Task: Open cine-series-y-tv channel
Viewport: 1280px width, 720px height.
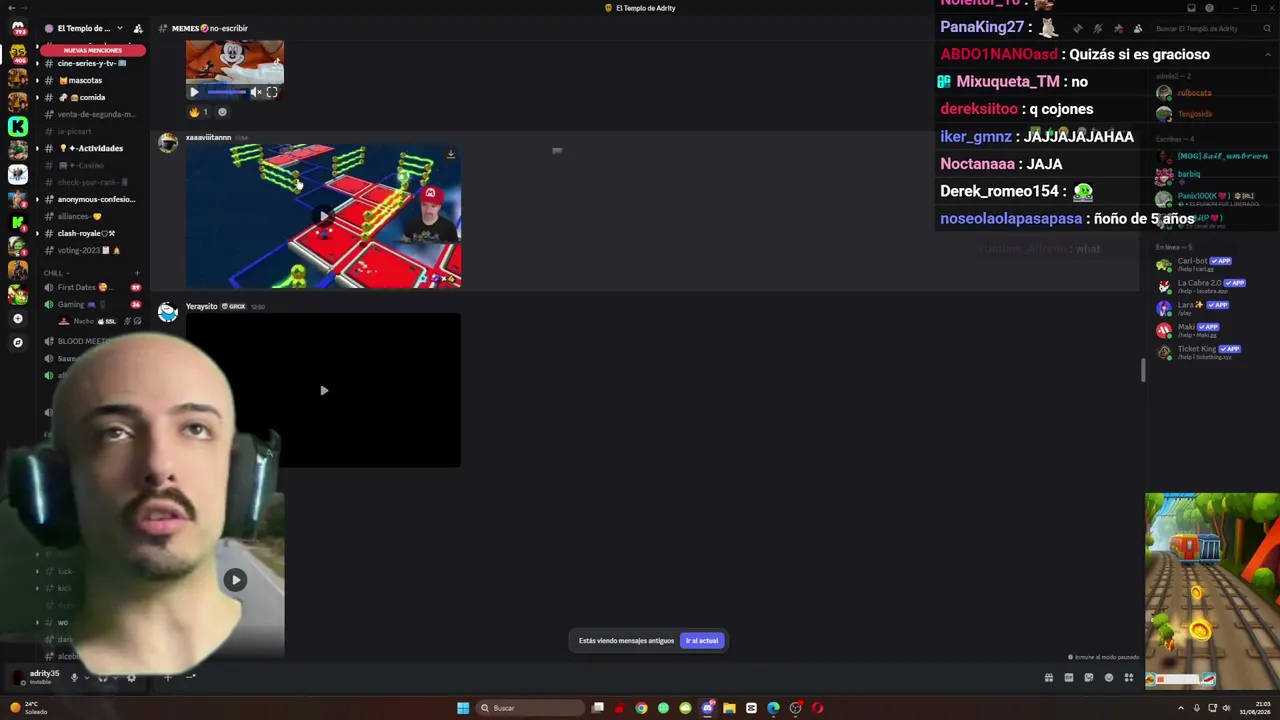Action: (x=90, y=63)
